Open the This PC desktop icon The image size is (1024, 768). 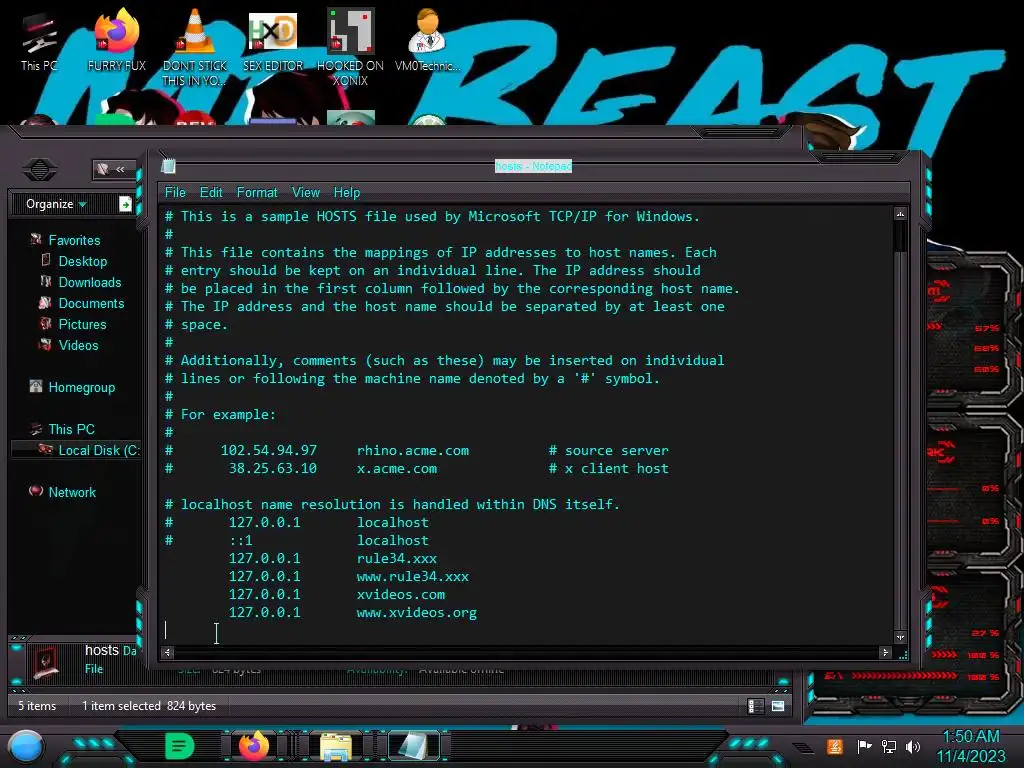tap(39, 40)
